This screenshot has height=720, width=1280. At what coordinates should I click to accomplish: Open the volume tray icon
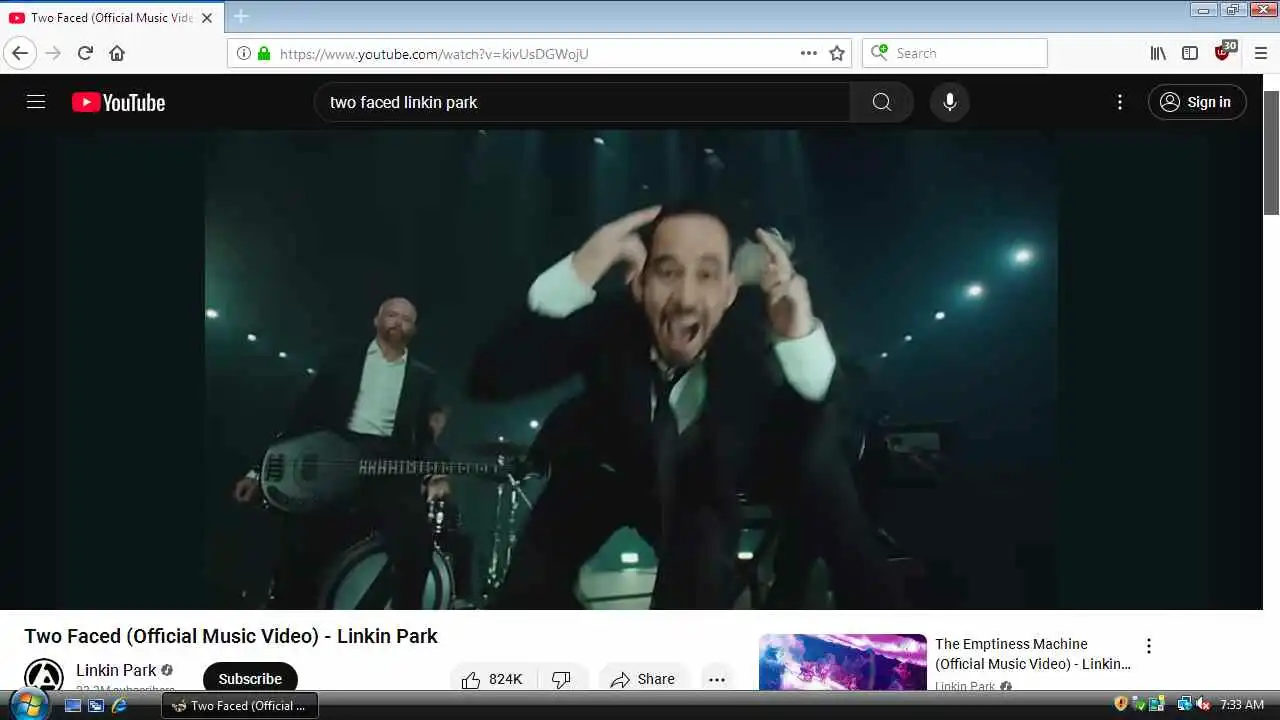[x=1204, y=704]
